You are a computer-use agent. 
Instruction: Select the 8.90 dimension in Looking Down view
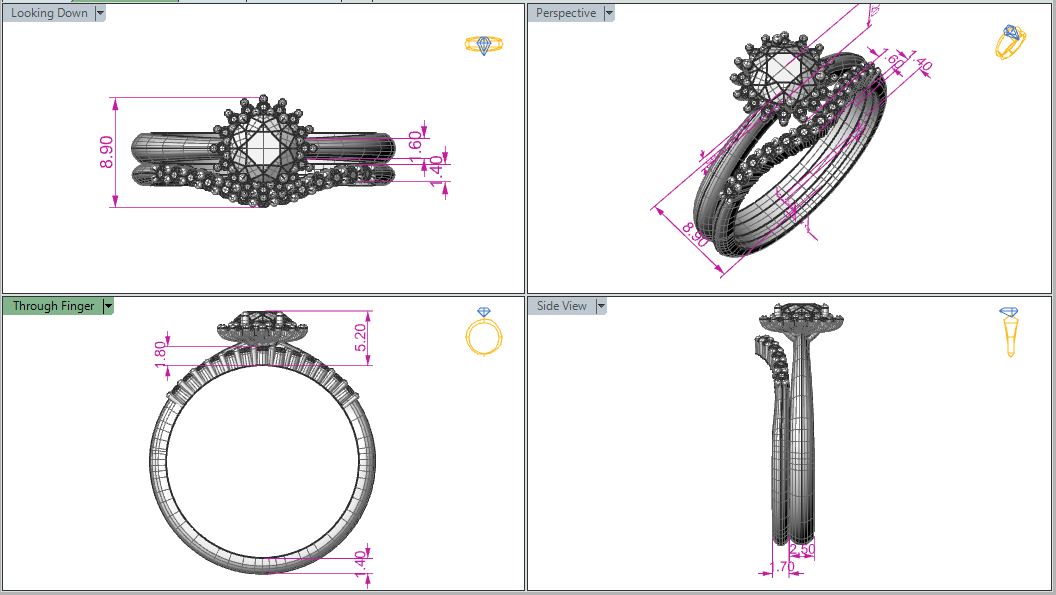(106, 151)
